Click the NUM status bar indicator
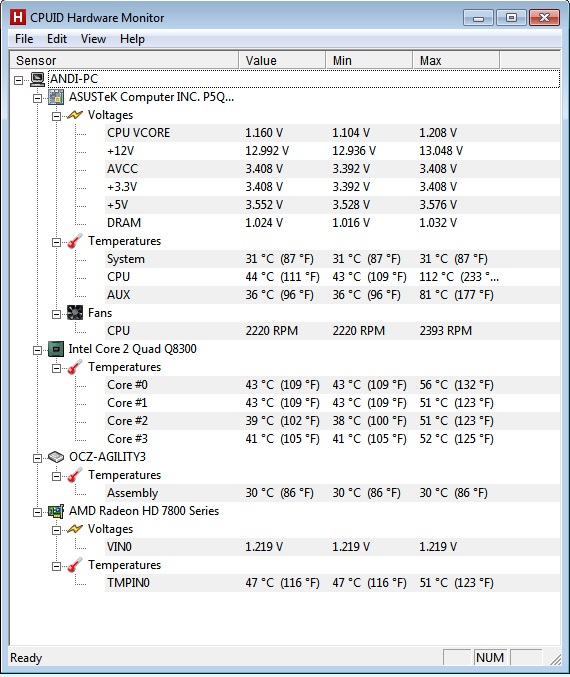This screenshot has width=570, height=677. [x=490, y=658]
